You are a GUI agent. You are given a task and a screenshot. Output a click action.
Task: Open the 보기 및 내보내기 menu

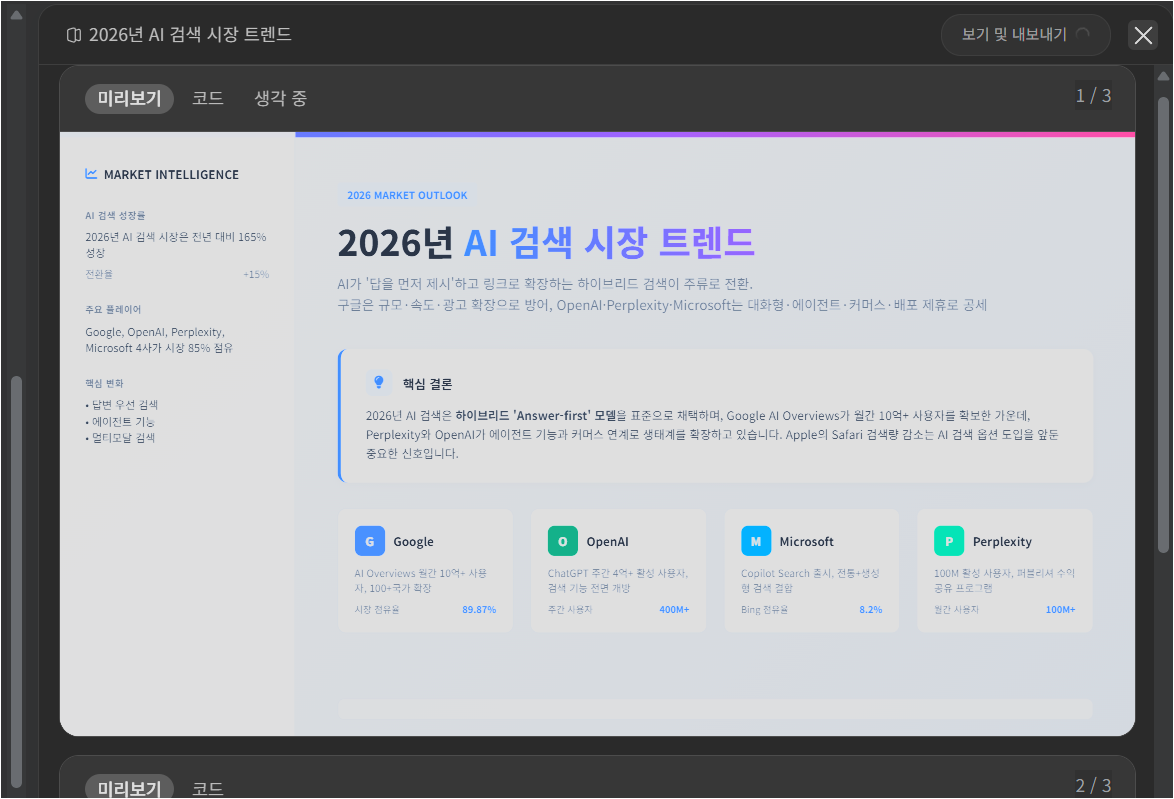(1025, 34)
